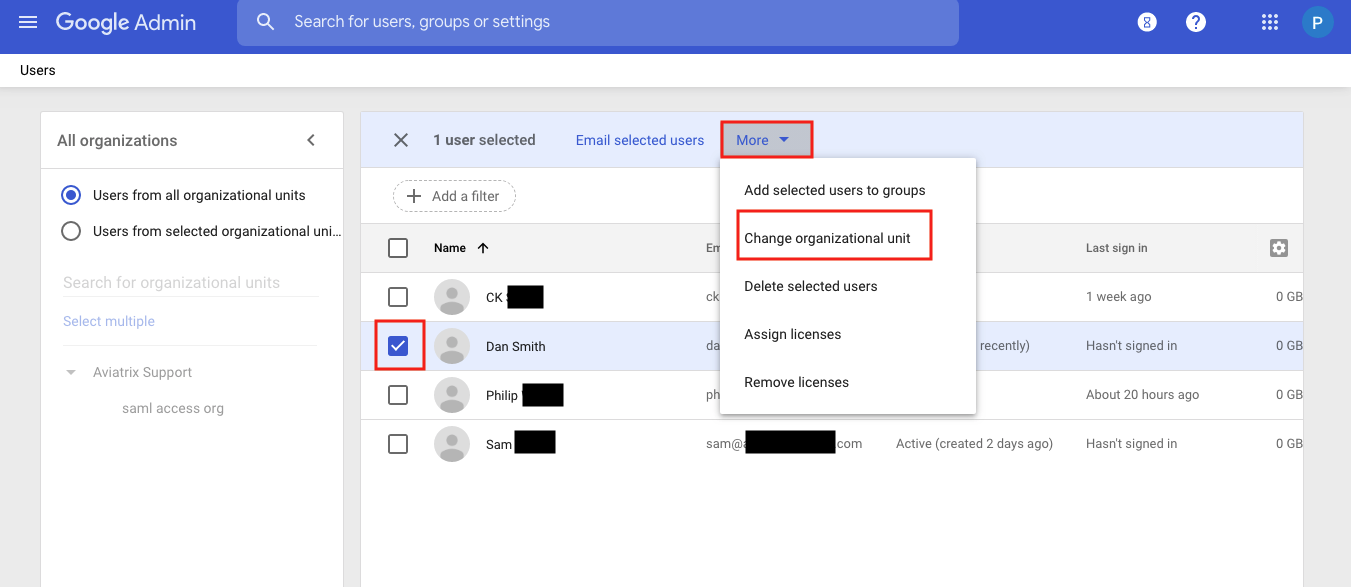
Task: Focus the organizational units search field
Action: click(x=190, y=283)
